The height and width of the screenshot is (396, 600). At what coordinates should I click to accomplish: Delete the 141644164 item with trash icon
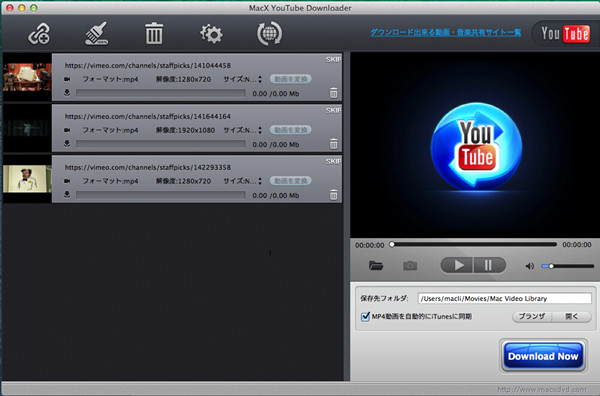(x=334, y=144)
